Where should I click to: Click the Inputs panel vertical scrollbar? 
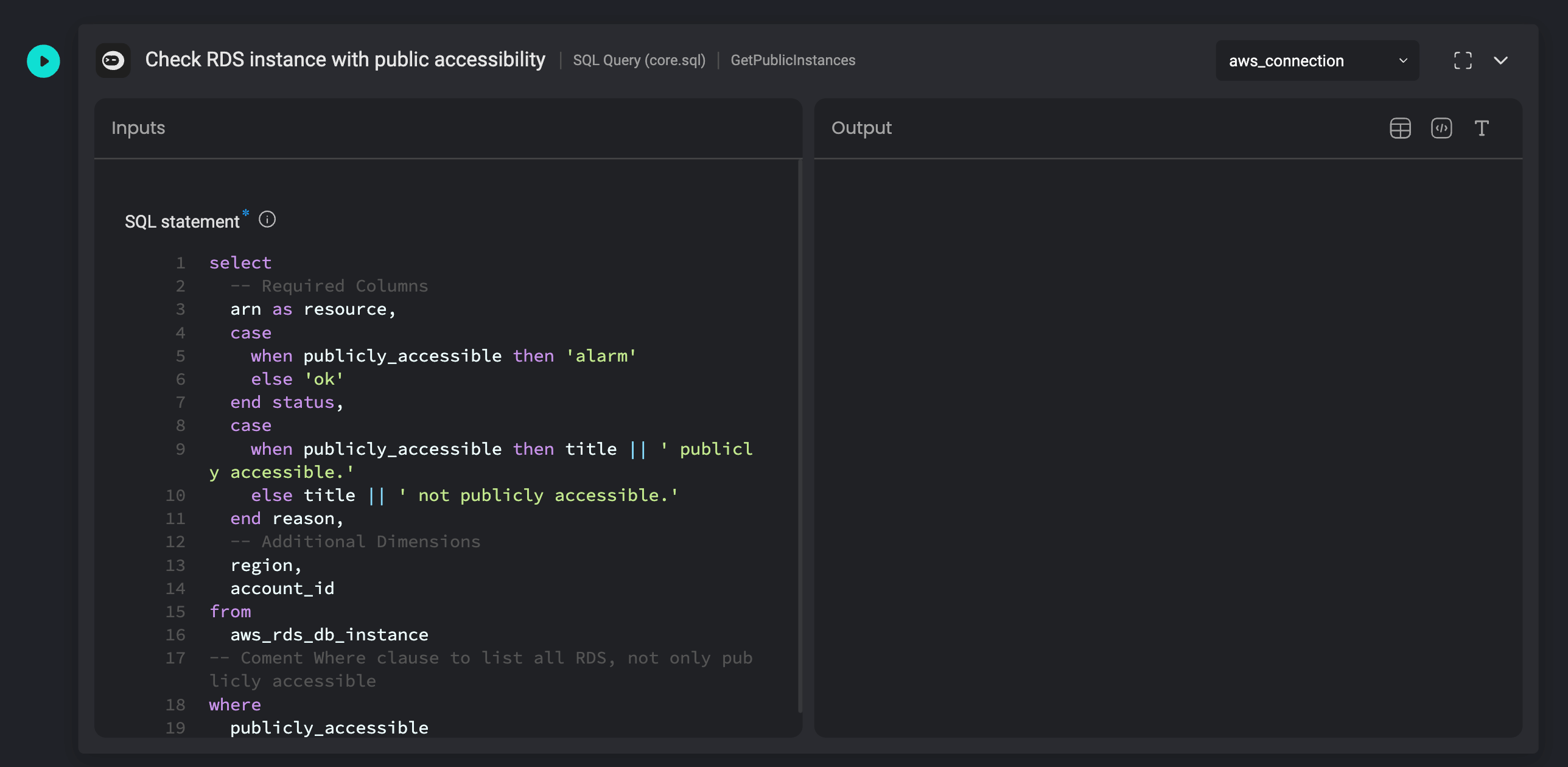pyautogui.click(x=800, y=436)
